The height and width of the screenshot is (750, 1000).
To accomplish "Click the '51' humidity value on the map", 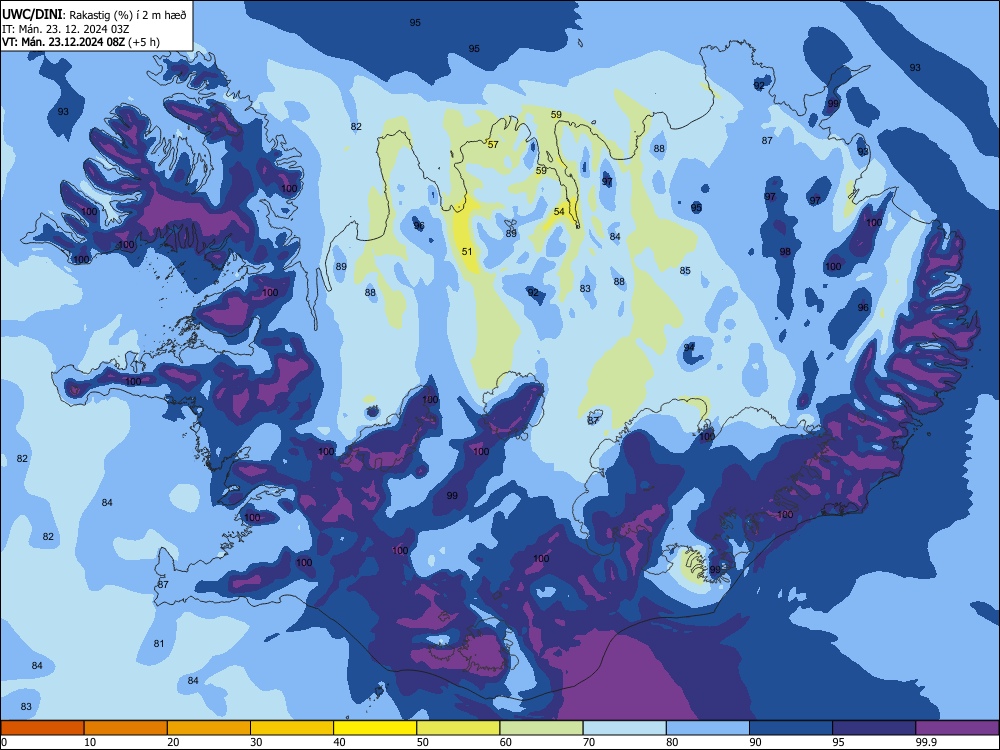I will point(467,252).
